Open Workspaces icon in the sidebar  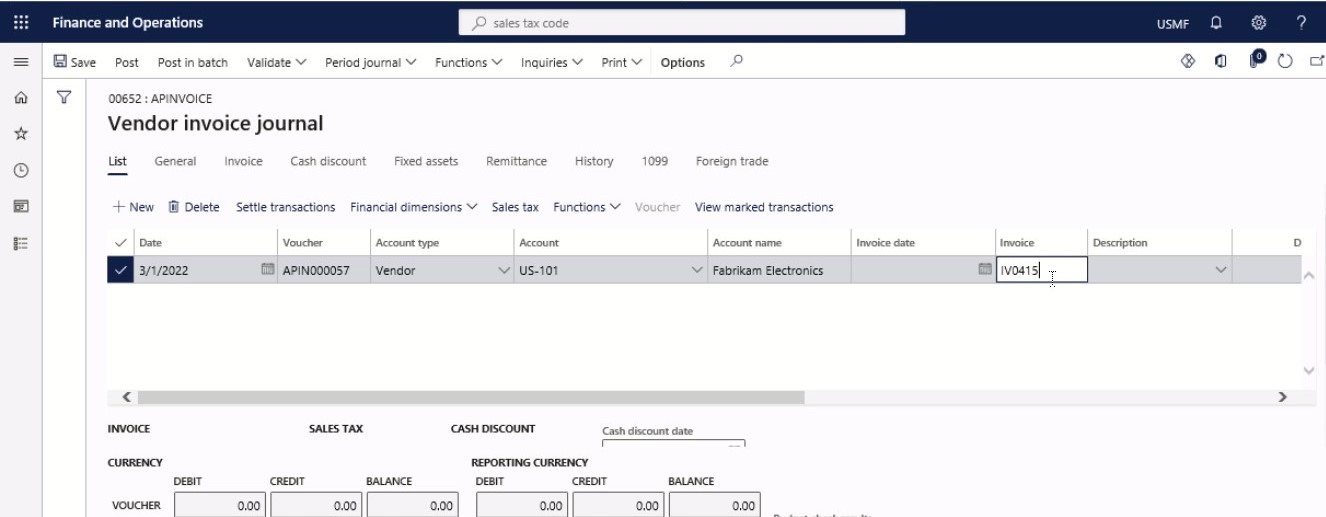tap(21, 206)
